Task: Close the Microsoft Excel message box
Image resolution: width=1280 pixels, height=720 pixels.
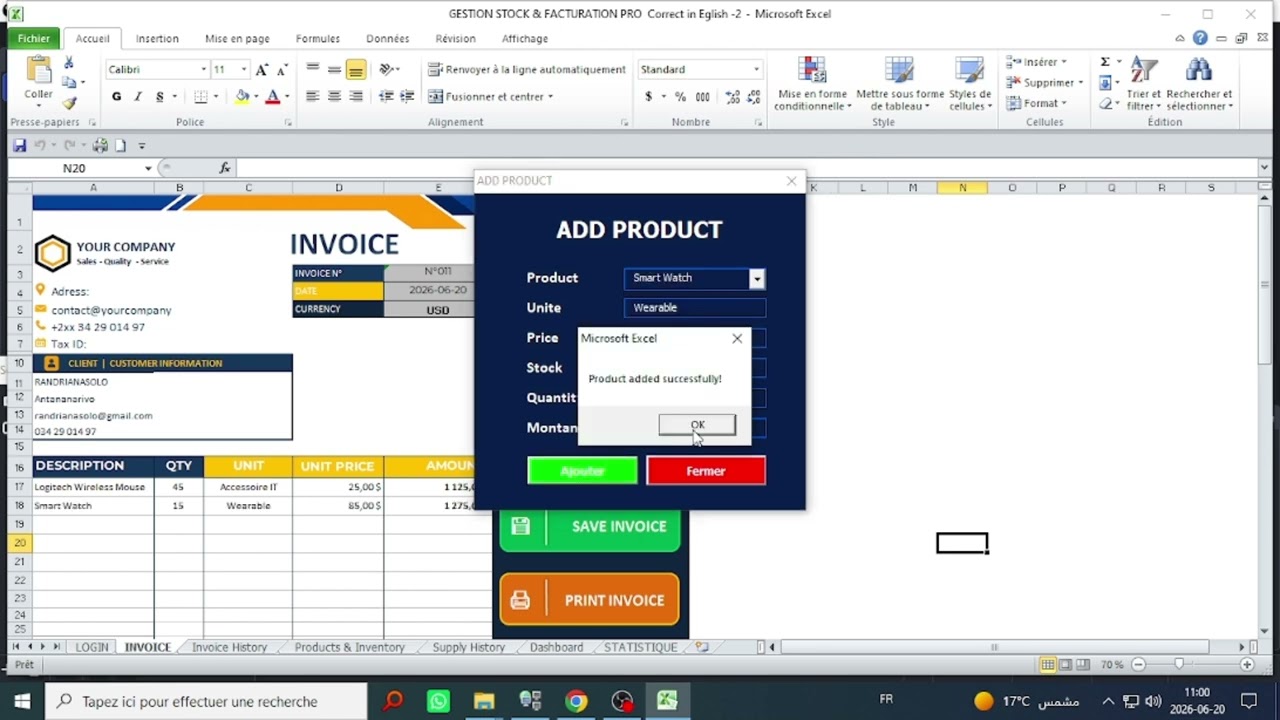Action: [737, 339]
